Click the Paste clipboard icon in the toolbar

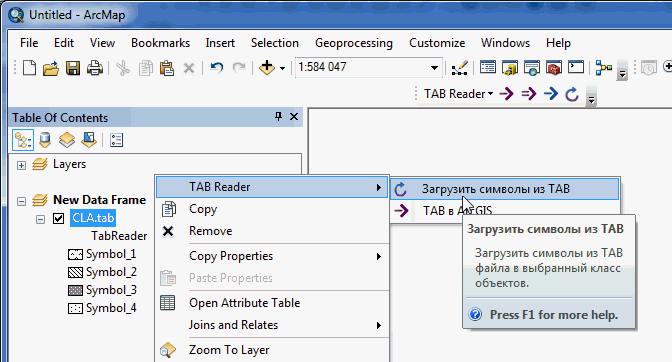pyautogui.click(x=167, y=68)
